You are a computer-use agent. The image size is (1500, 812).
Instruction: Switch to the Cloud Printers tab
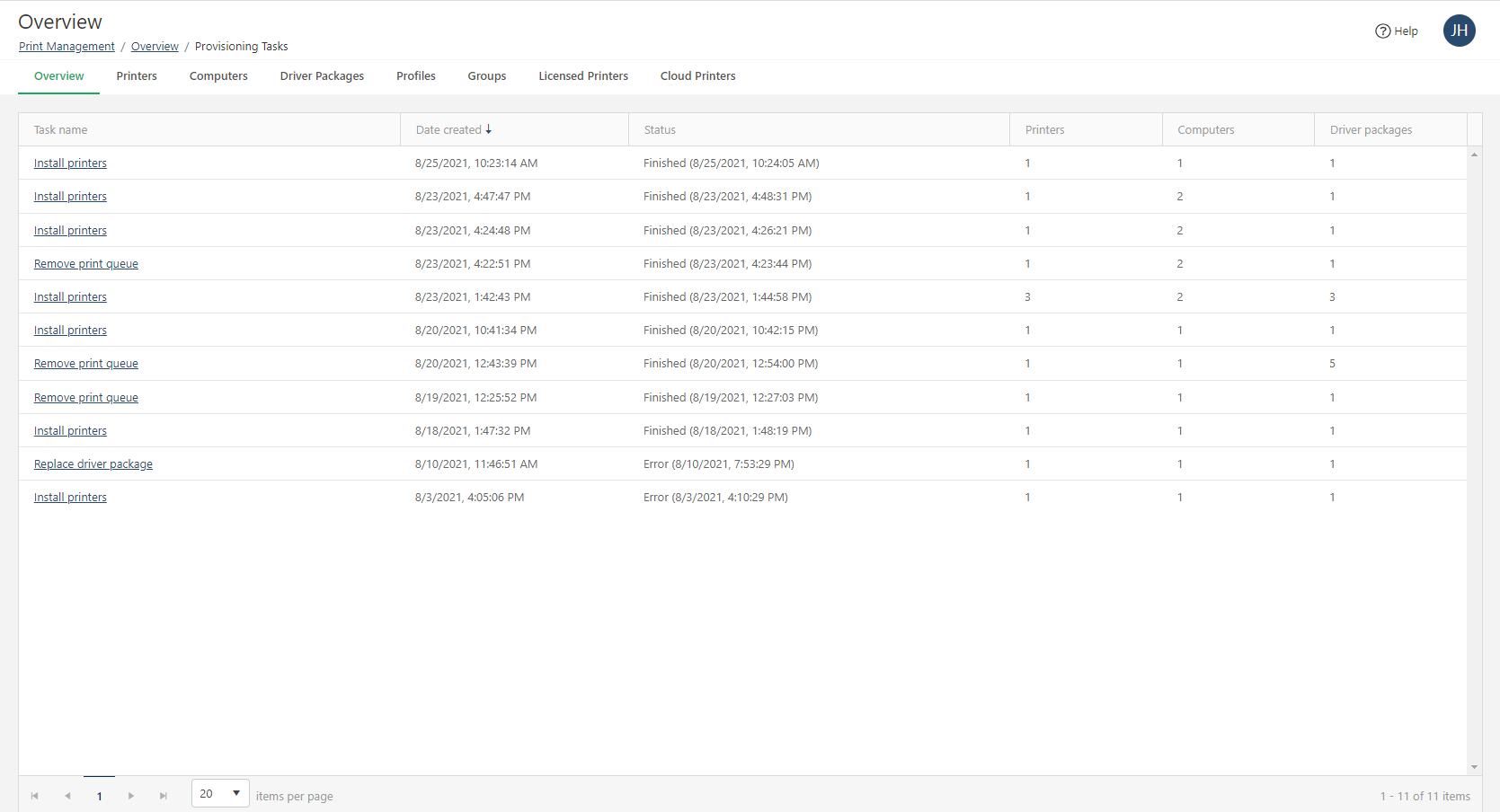point(697,76)
